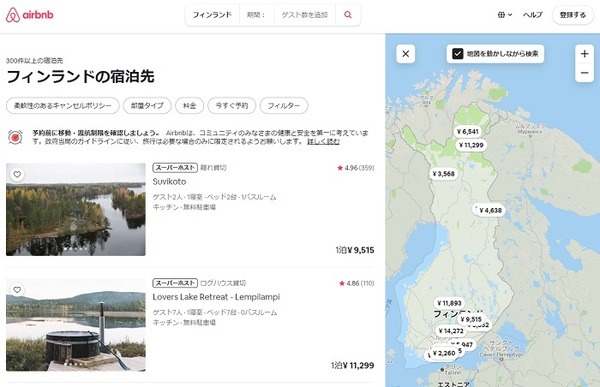Select the ¥11,893 map price marker
The image size is (600, 387).
(449, 303)
